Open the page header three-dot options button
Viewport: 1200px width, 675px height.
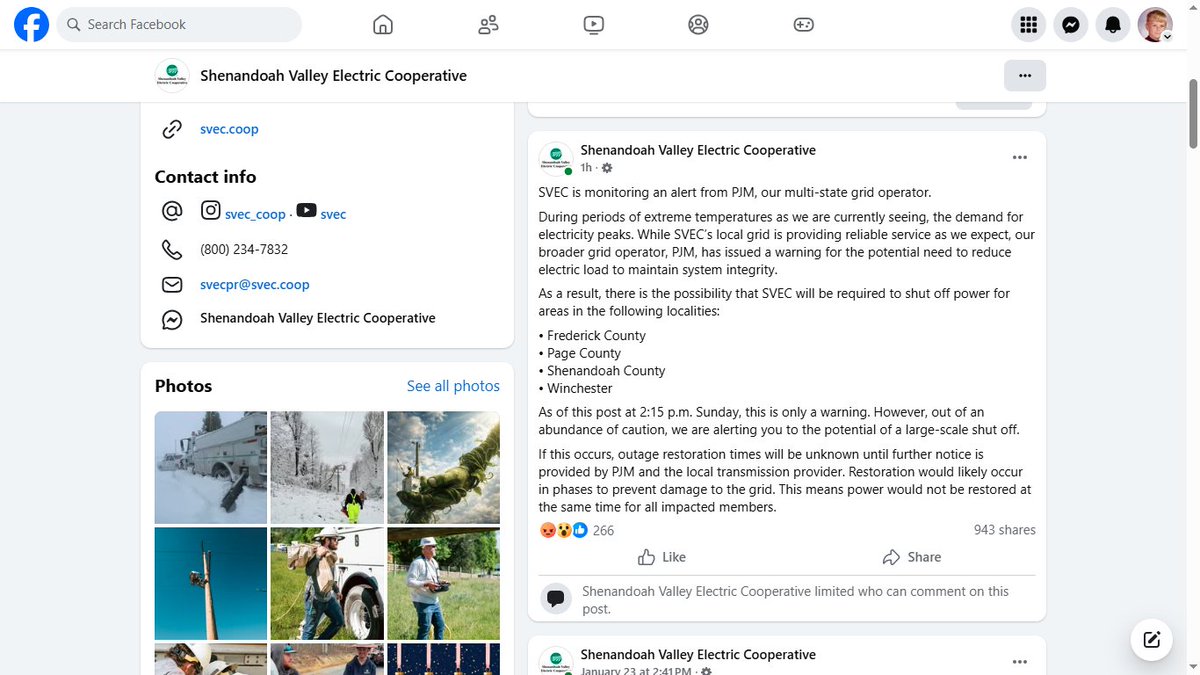[1025, 75]
